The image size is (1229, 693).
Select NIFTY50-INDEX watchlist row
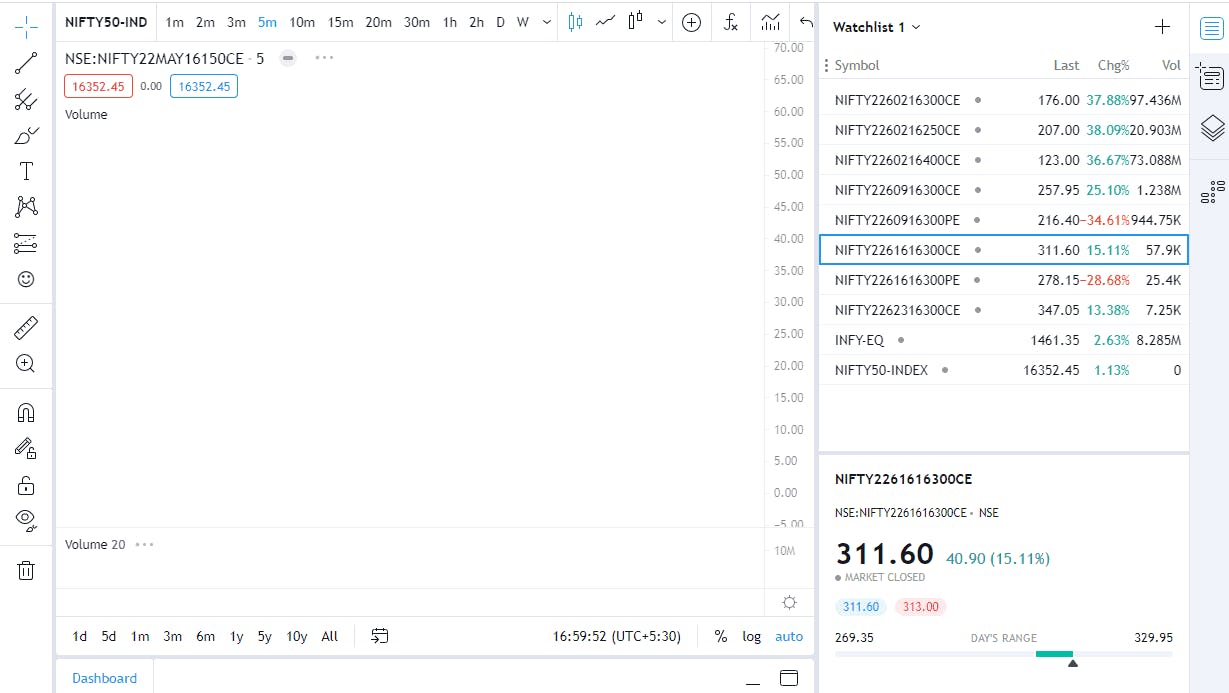1004,370
